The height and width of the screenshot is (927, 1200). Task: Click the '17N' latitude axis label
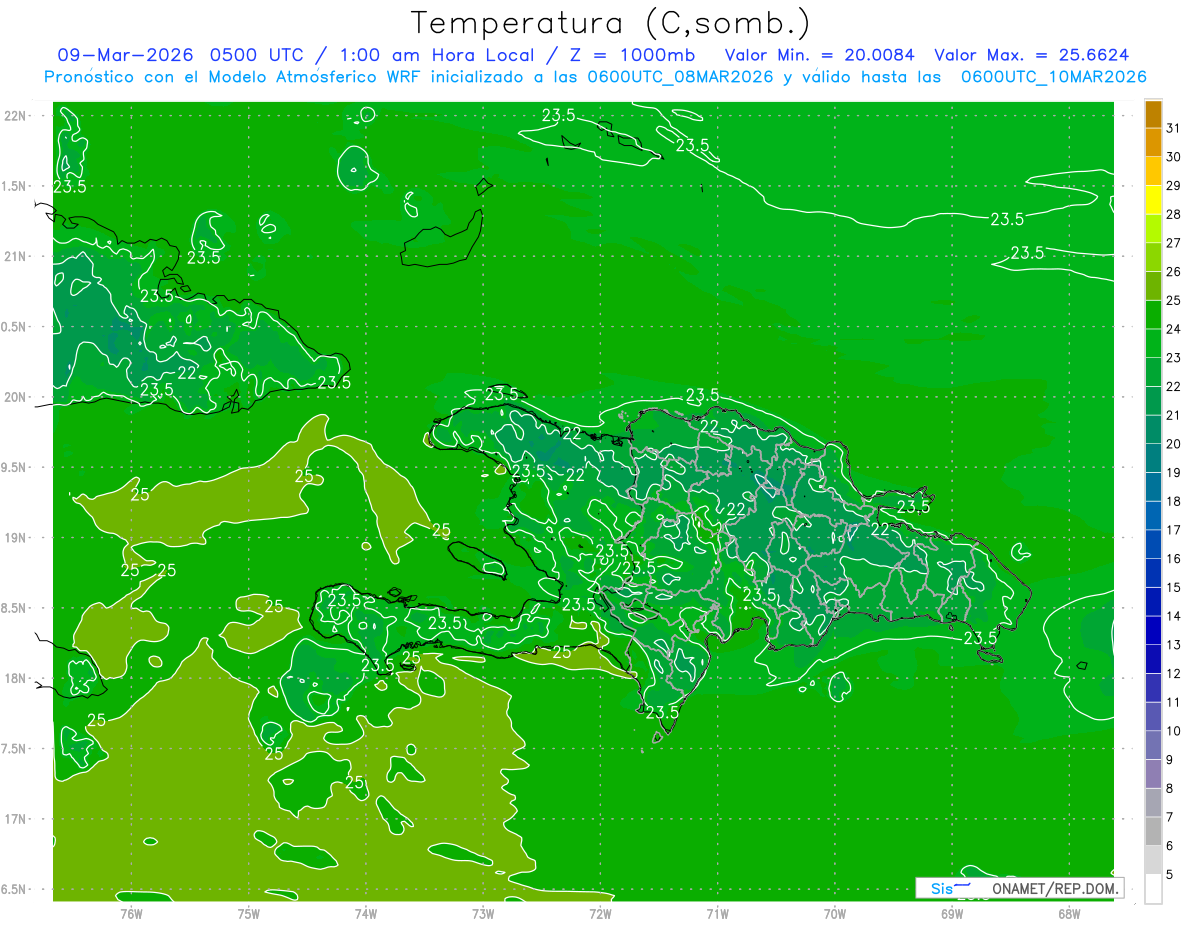click(17, 819)
